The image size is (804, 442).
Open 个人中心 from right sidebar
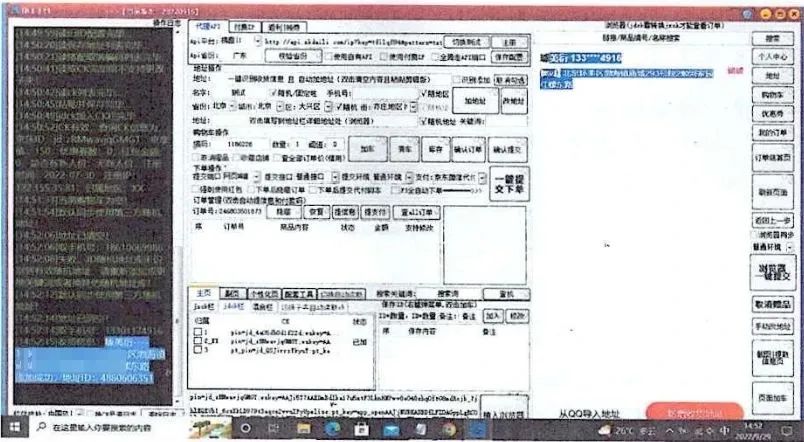pyautogui.click(x=772, y=56)
